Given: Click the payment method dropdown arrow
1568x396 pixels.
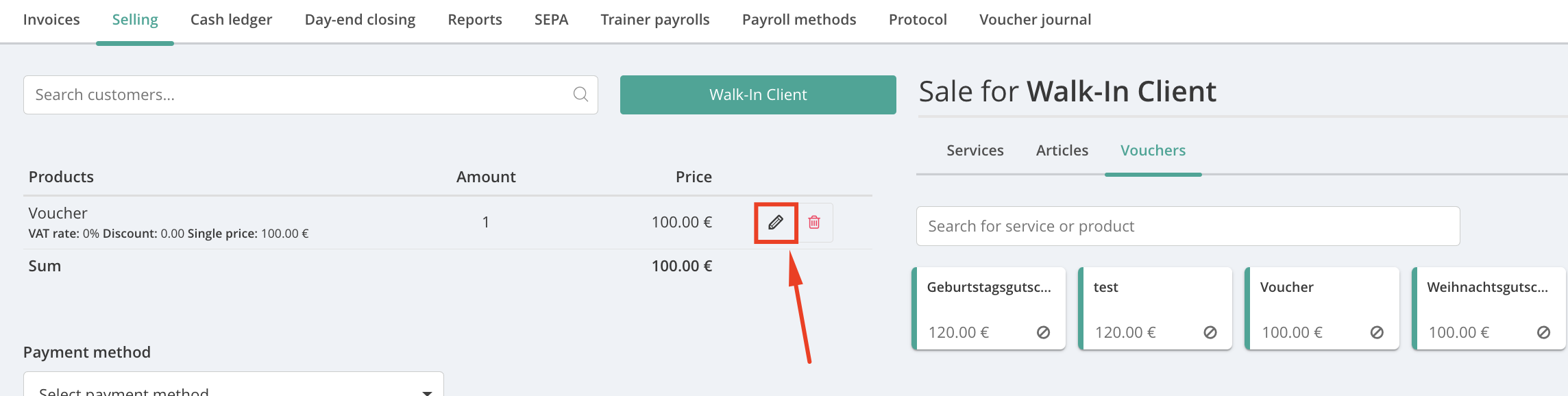Looking at the screenshot, I should 427,392.
